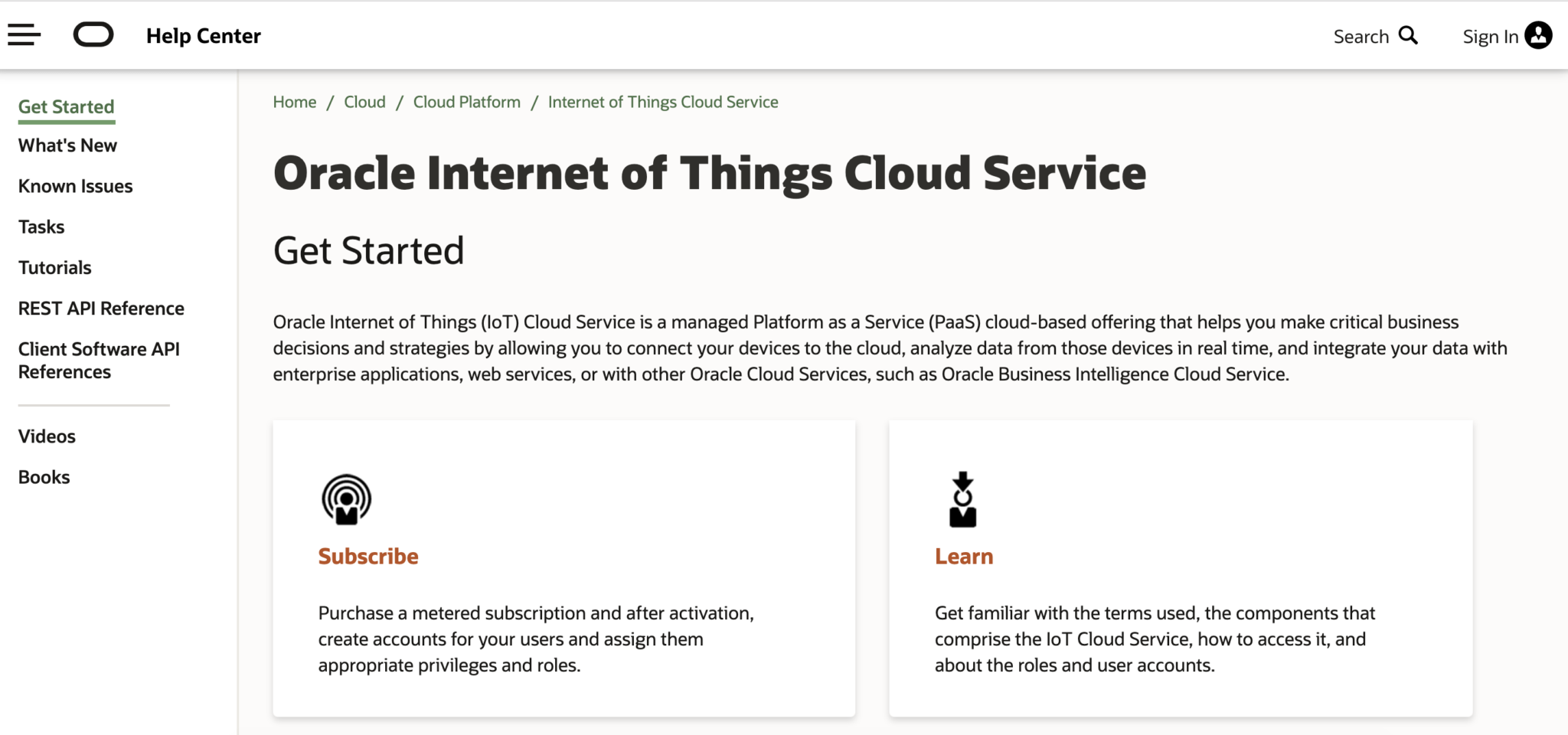Screen dimensions: 1568x735
Task: Click the Home breadcrumb link
Action: [x=294, y=101]
